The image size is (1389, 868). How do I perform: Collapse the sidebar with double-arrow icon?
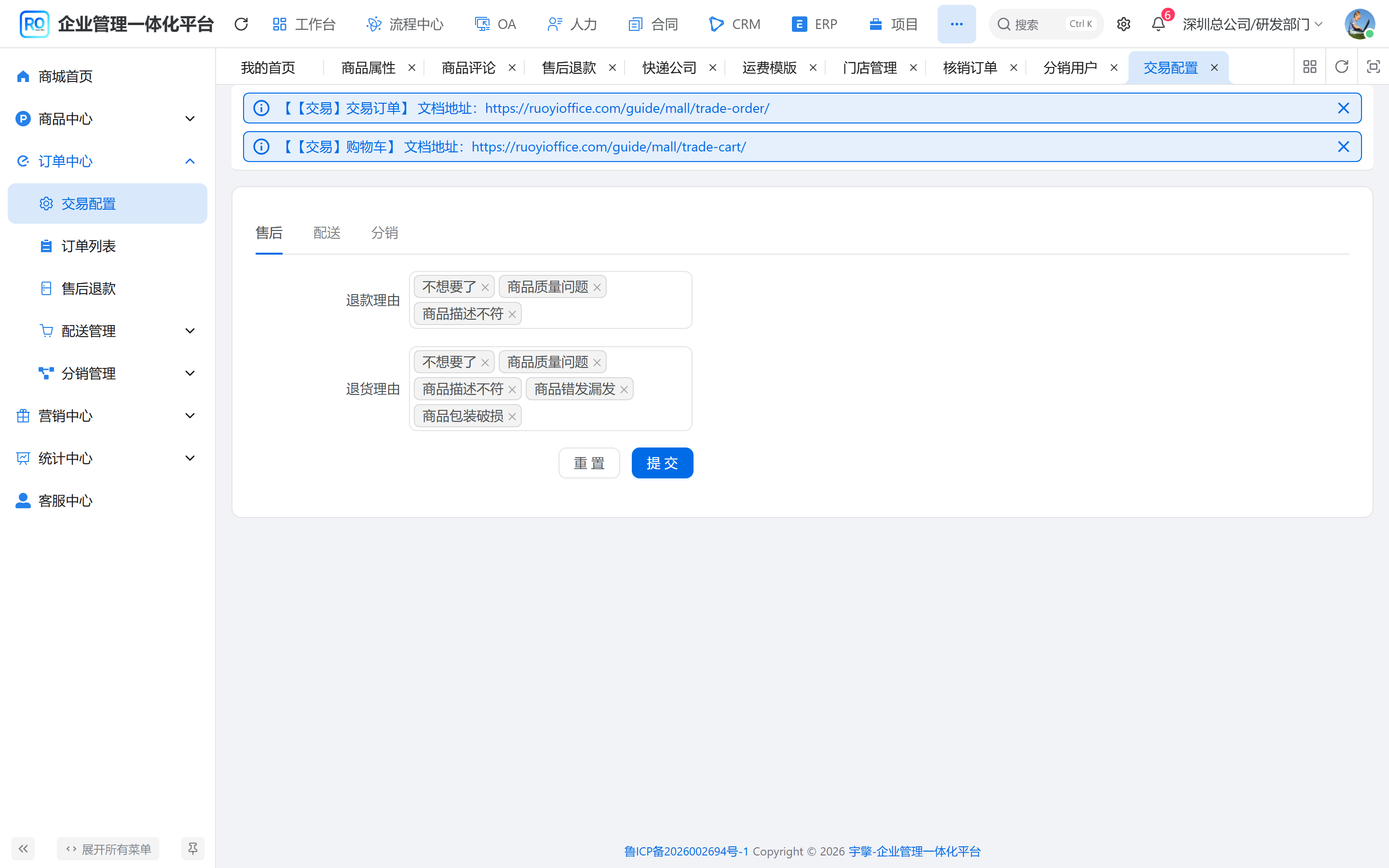click(x=23, y=849)
